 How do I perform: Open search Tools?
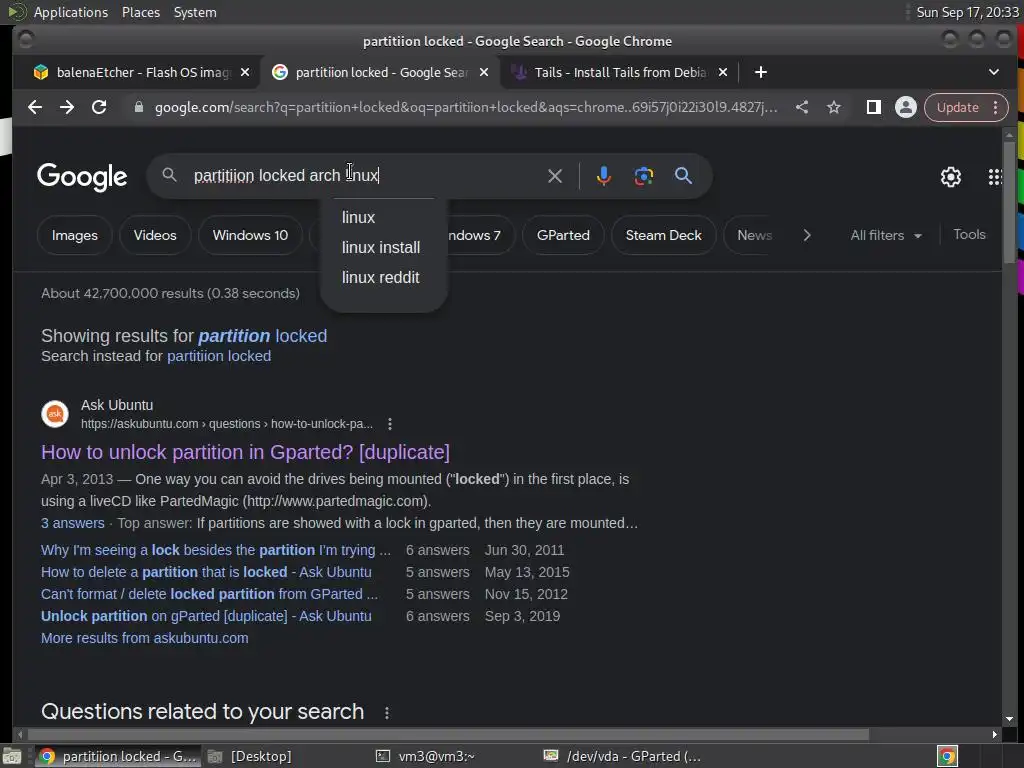969,234
